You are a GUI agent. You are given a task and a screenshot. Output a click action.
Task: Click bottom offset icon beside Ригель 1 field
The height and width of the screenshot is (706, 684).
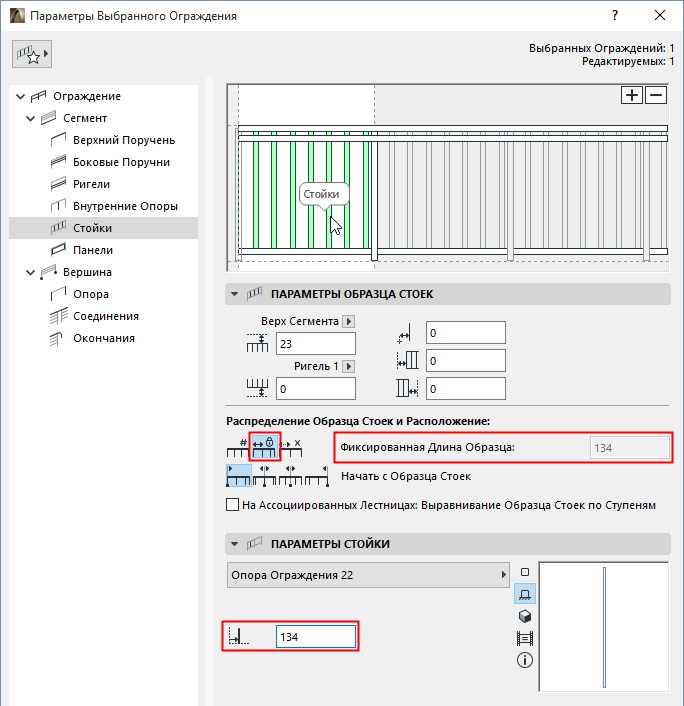tap(257, 388)
